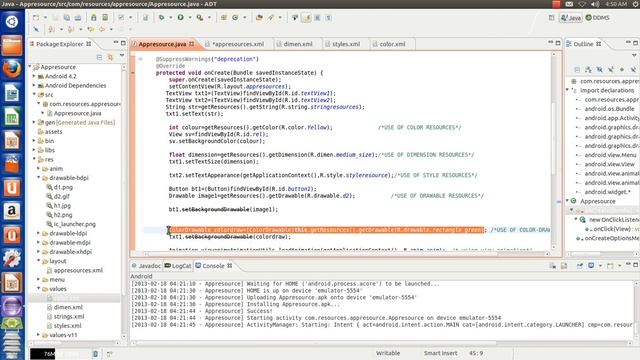Image resolution: width=640 pixels, height=360 pixels.
Task: Open the Javadoc tab
Action: tap(146, 266)
